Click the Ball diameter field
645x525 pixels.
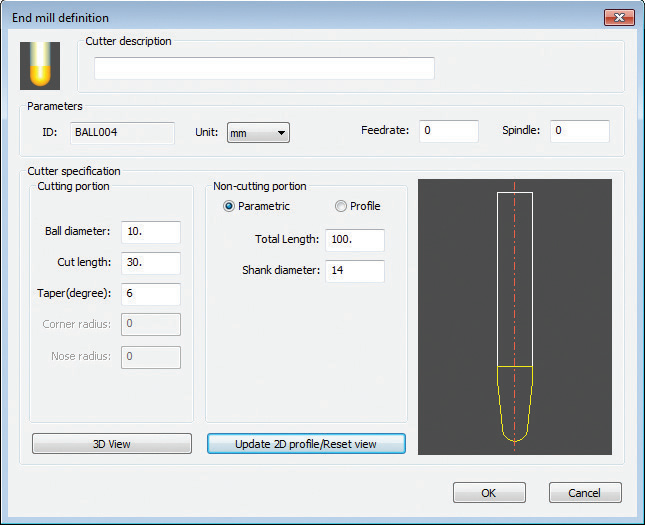point(151,232)
